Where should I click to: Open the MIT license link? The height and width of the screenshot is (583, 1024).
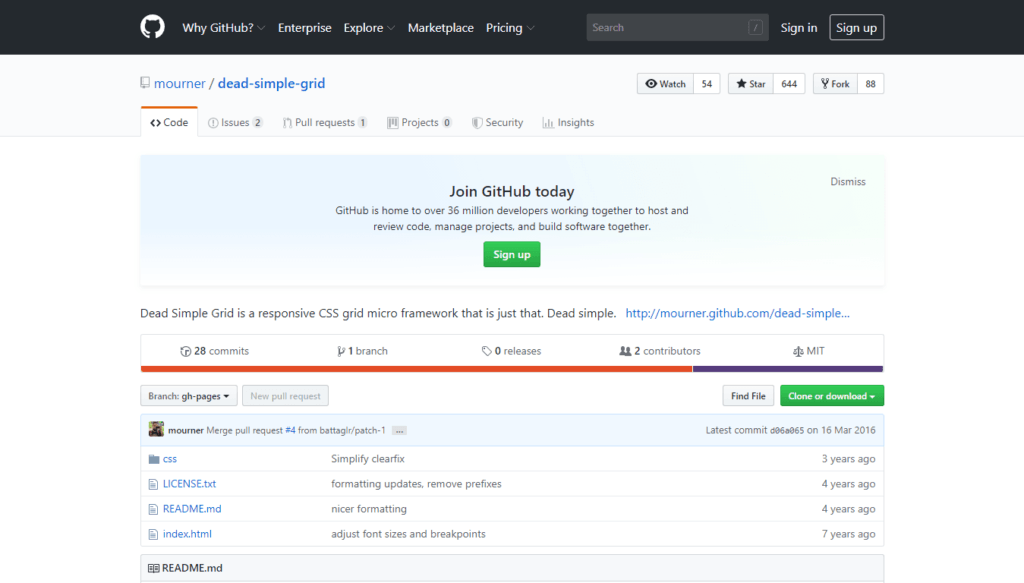click(x=808, y=351)
